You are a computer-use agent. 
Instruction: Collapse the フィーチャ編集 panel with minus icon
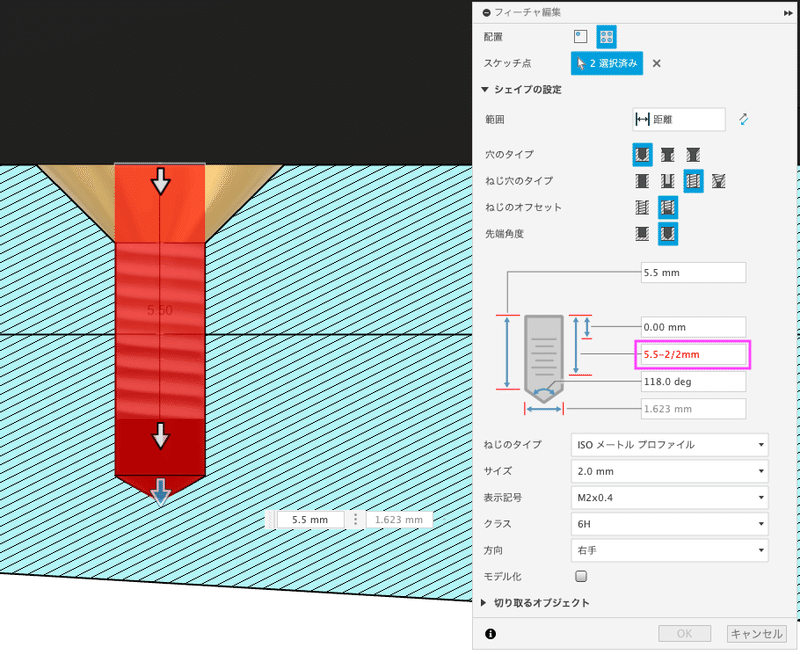pos(486,13)
